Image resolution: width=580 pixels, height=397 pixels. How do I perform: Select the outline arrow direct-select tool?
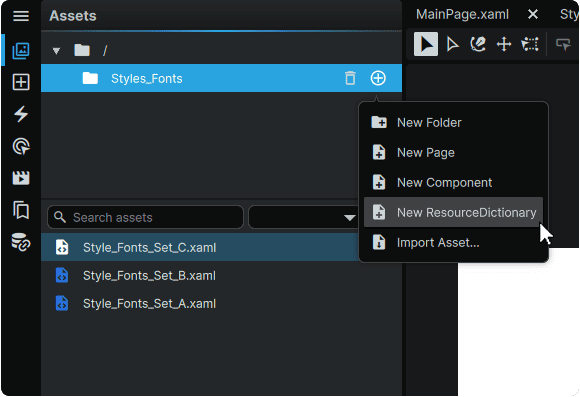pos(452,44)
